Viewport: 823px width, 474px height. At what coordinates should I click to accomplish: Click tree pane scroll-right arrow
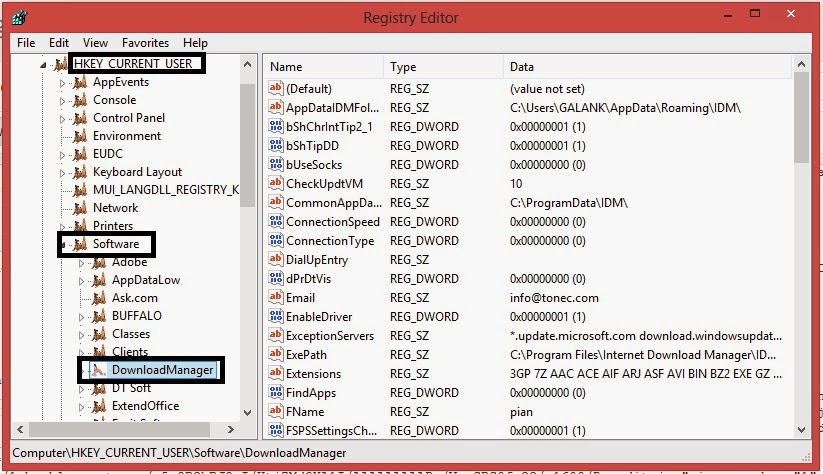230,429
